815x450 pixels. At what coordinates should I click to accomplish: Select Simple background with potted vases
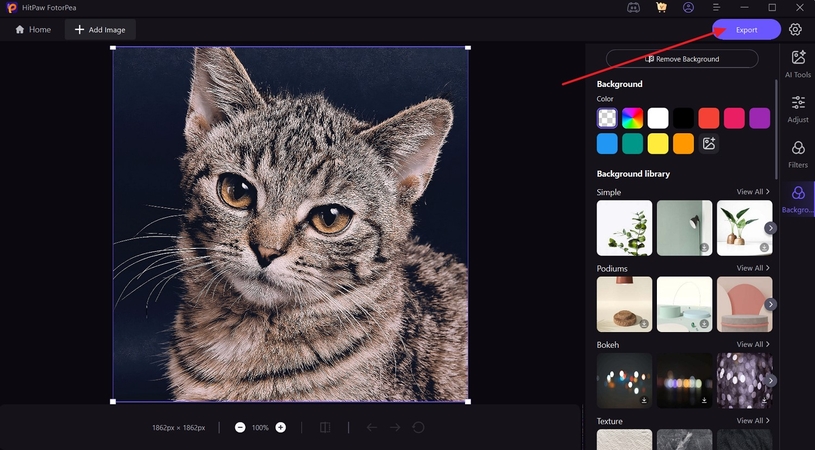(744, 228)
